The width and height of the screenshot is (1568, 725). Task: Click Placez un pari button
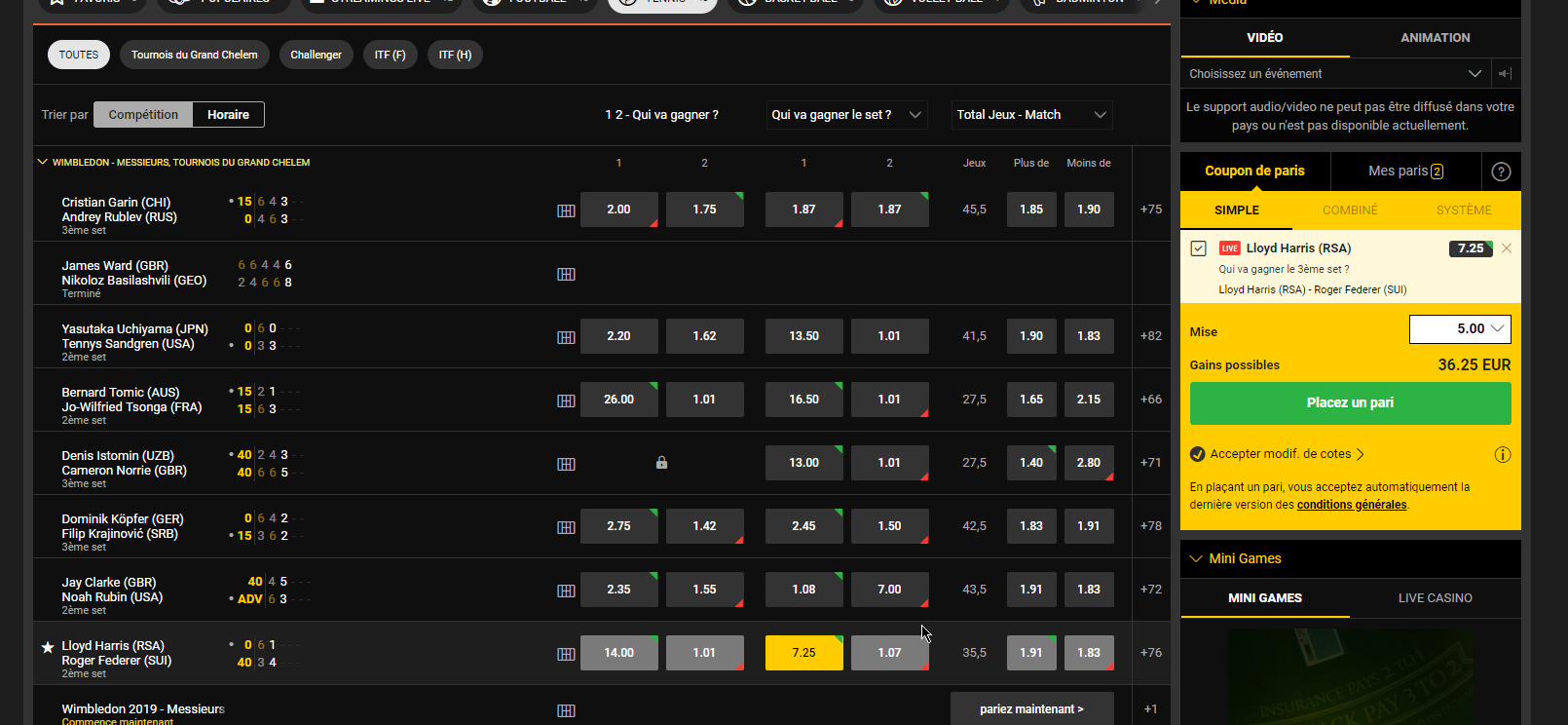tap(1350, 402)
